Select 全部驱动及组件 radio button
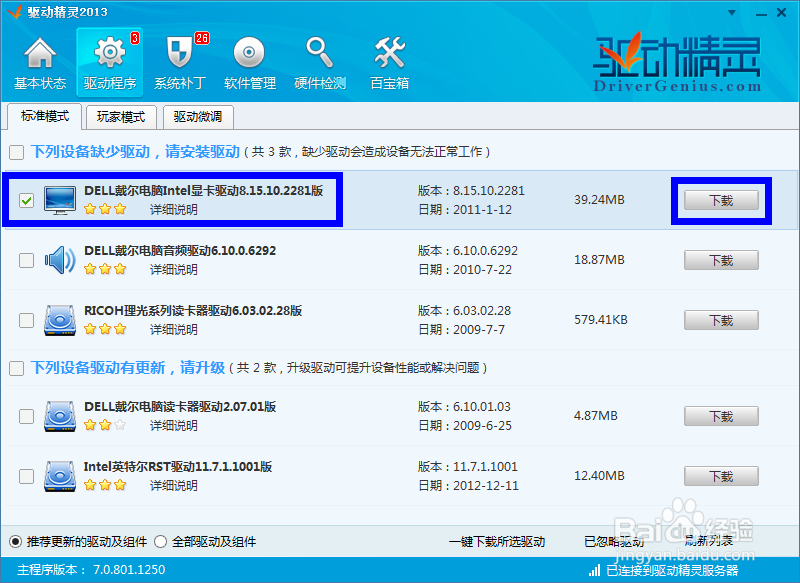The image size is (800, 583). [x=160, y=542]
